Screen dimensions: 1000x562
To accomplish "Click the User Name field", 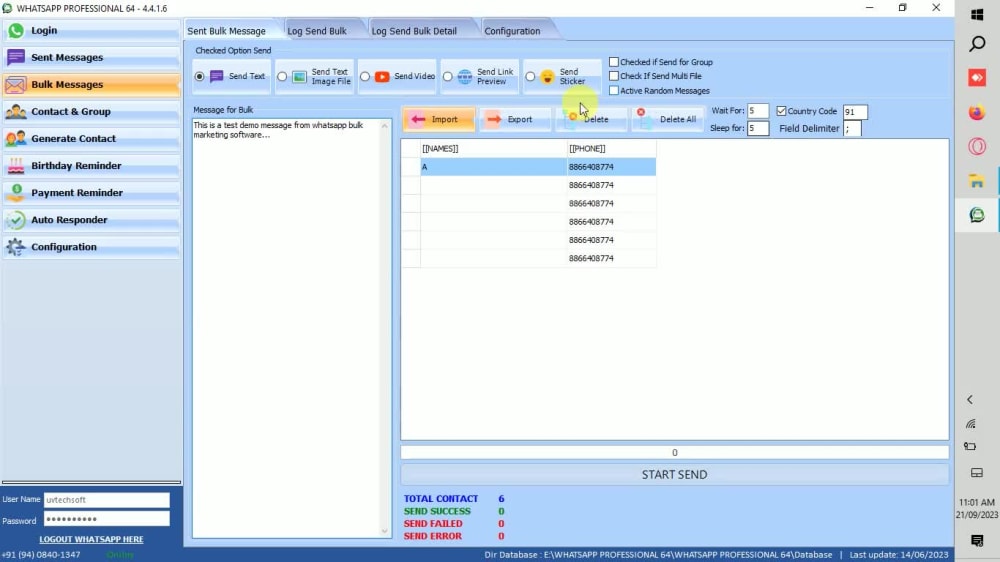I will (x=107, y=500).
